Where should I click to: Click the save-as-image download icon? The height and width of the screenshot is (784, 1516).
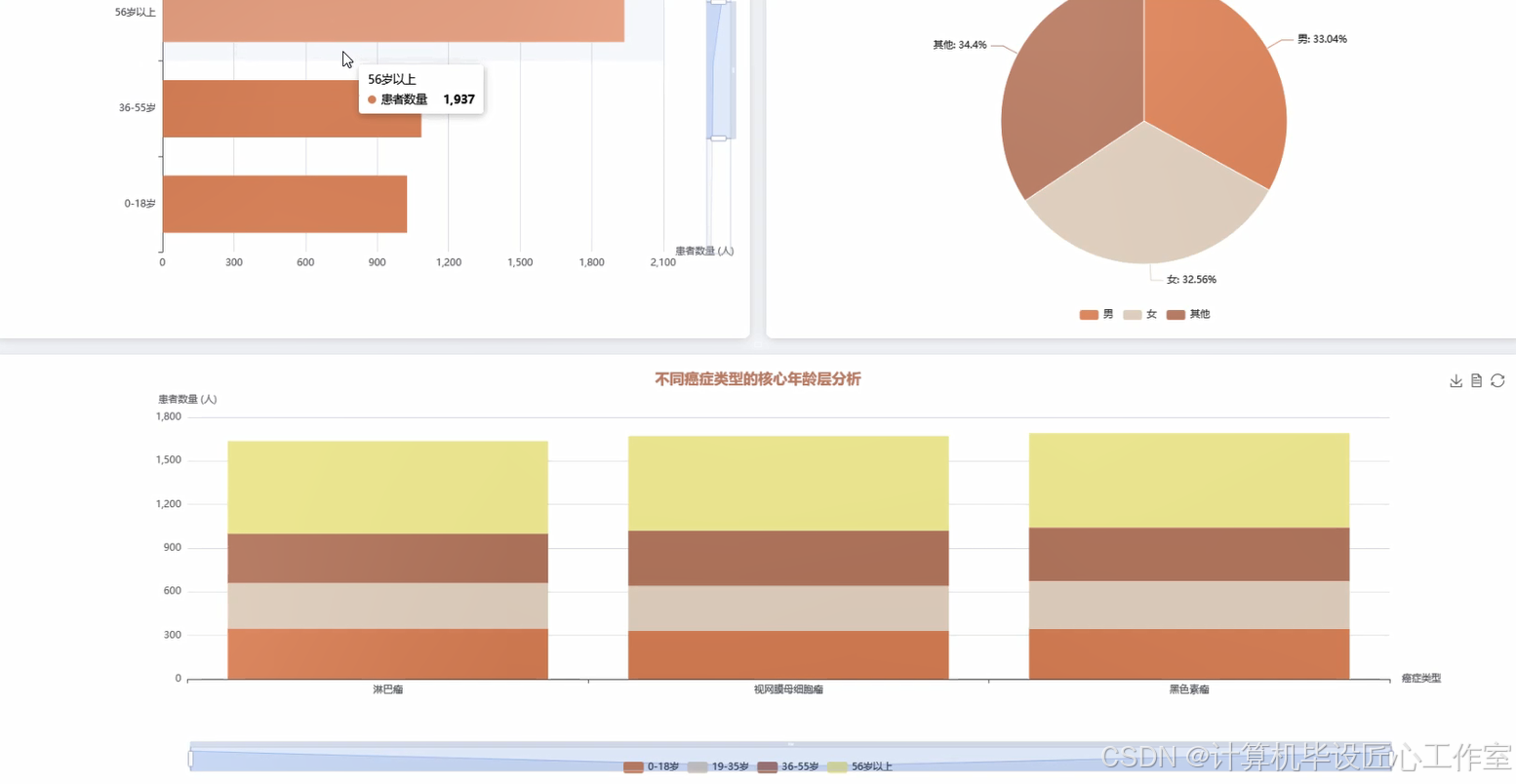coord(1456,381)
